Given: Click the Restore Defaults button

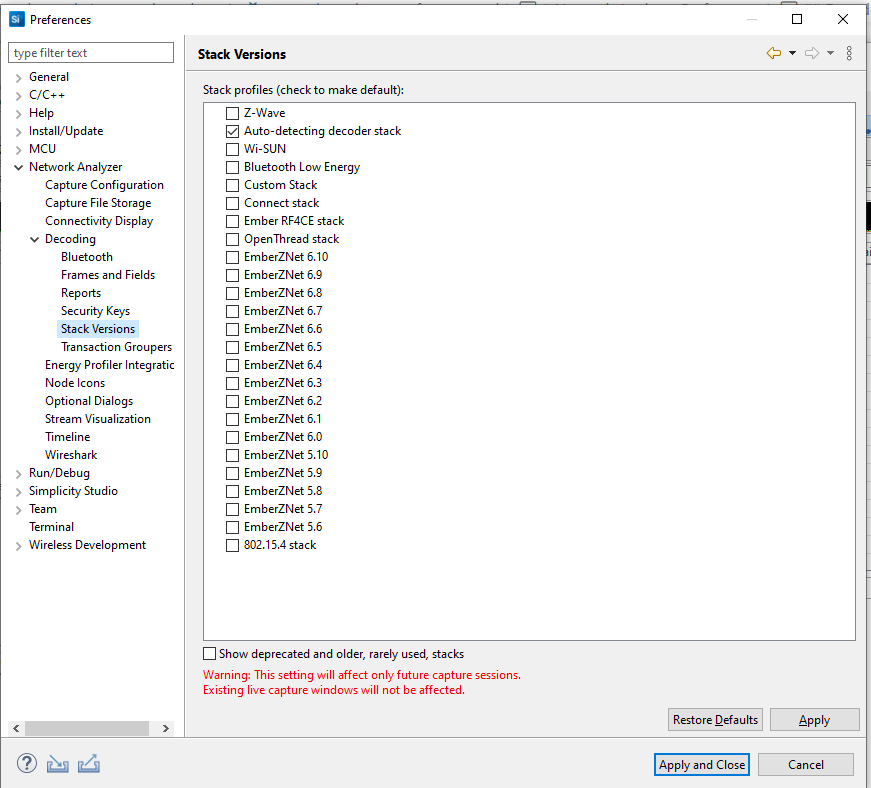Looking at the screenshot, I should (x=715, y=720).
